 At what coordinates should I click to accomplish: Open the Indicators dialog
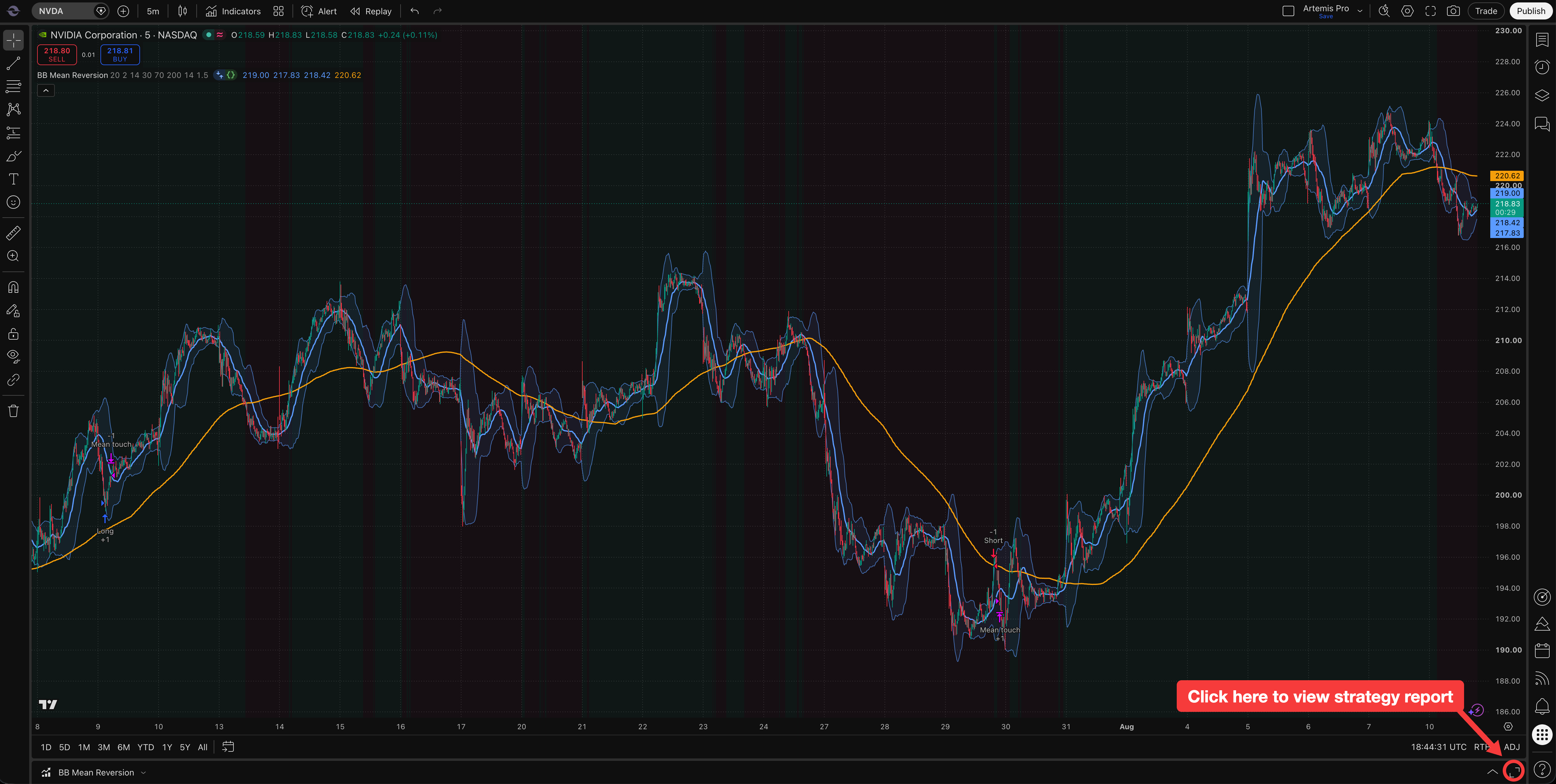[233, 11]
